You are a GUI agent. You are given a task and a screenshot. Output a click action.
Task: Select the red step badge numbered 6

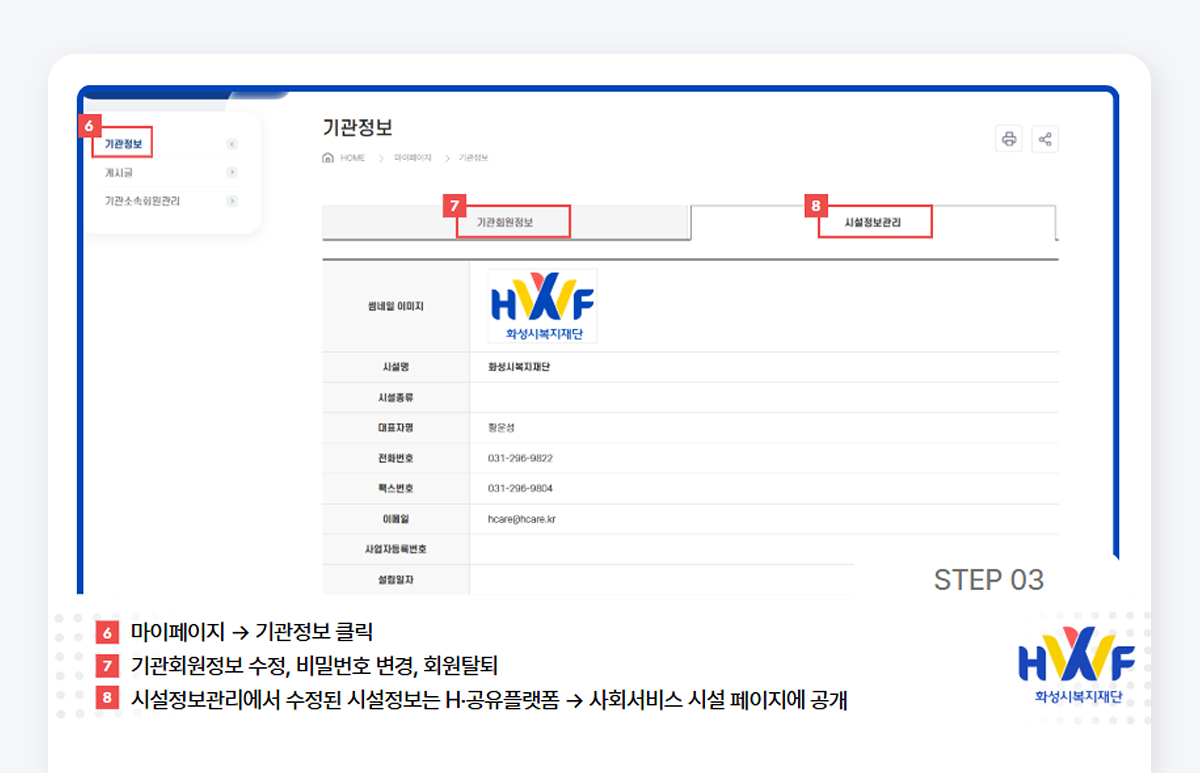pos(90,126)
